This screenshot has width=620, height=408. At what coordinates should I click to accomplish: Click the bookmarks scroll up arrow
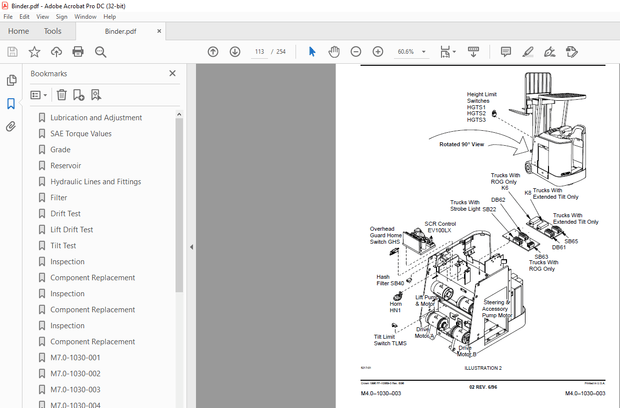coord(179,114)
